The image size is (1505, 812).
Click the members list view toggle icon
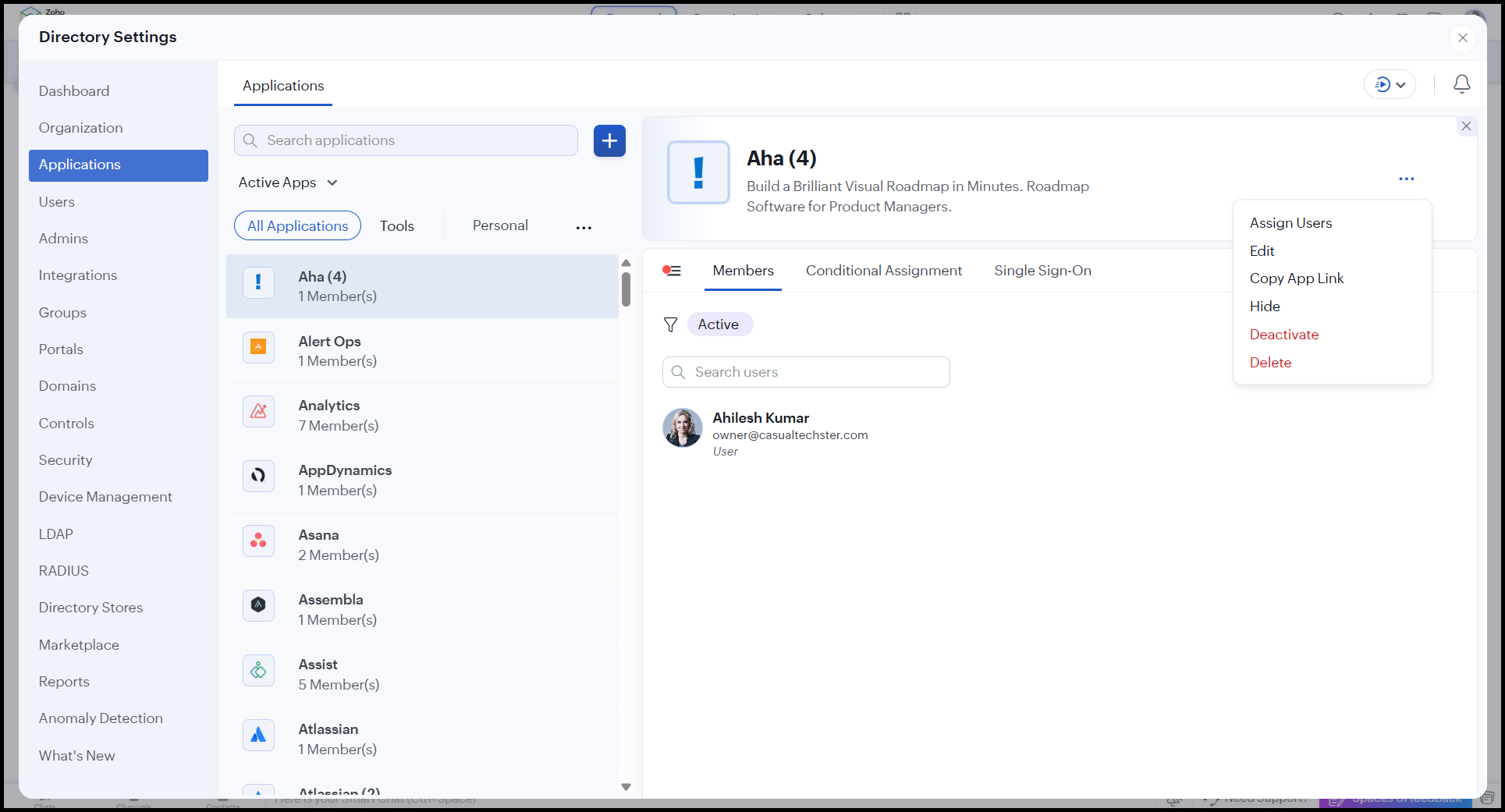coord(672,271)
